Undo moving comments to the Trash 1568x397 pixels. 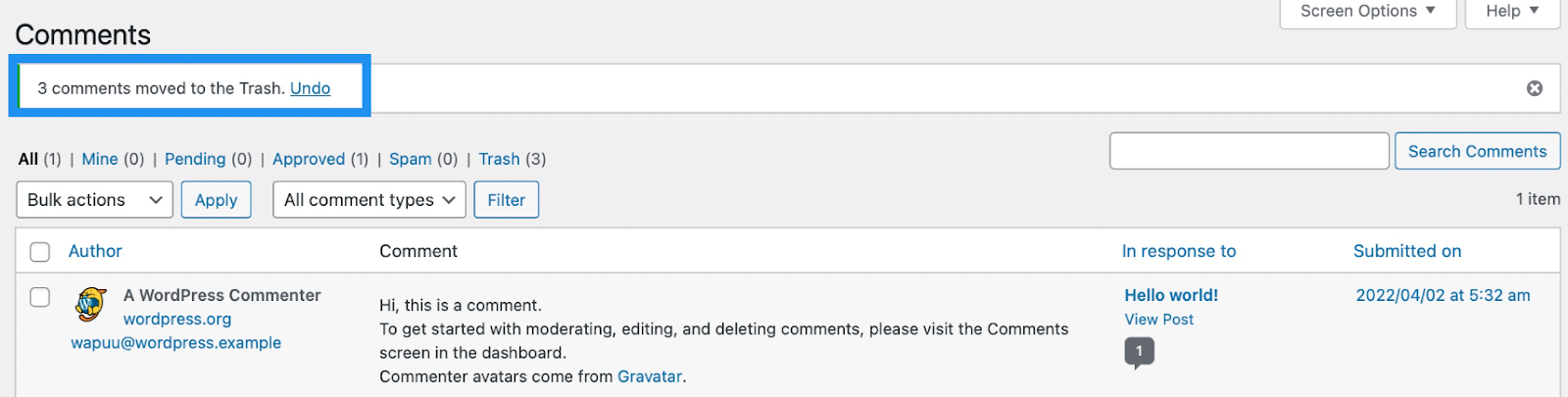310,88
